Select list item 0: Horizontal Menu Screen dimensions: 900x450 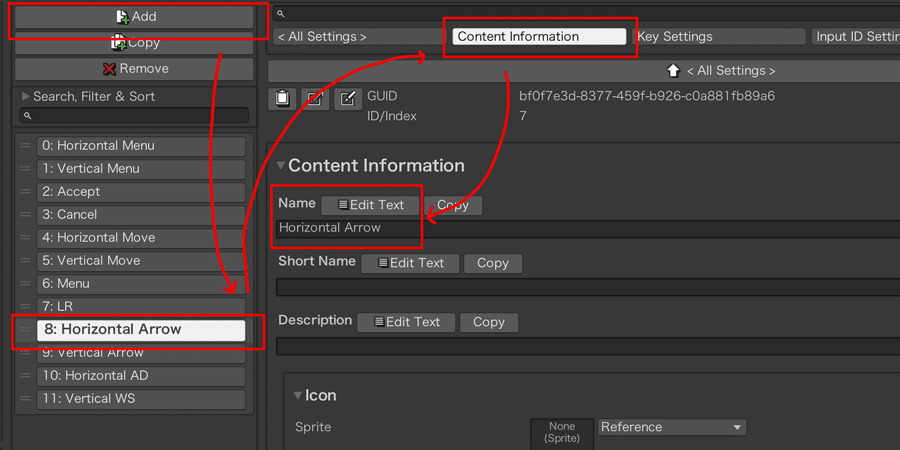coord(141,146)
